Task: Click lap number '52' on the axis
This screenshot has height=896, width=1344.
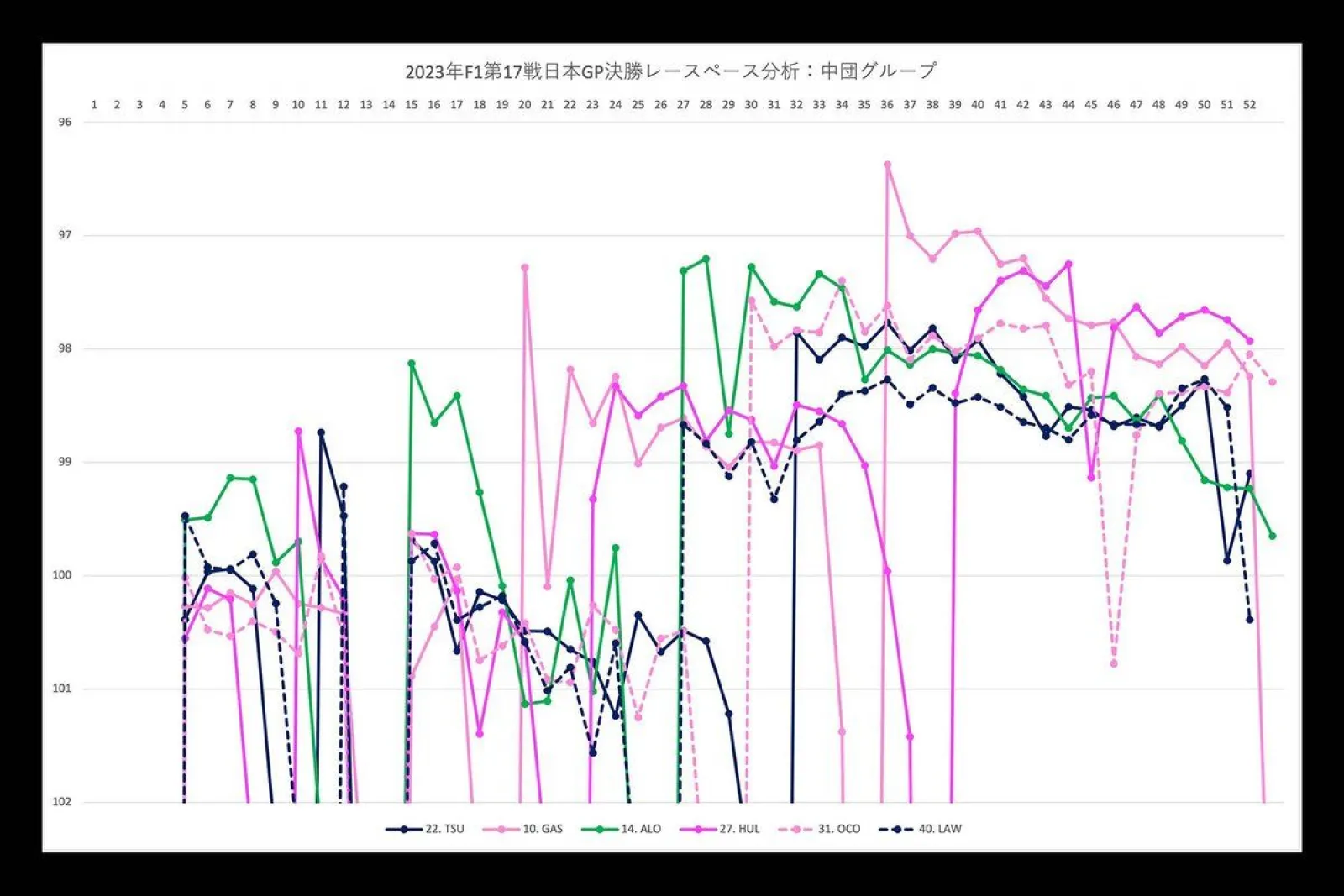Action: [1250, 105]
